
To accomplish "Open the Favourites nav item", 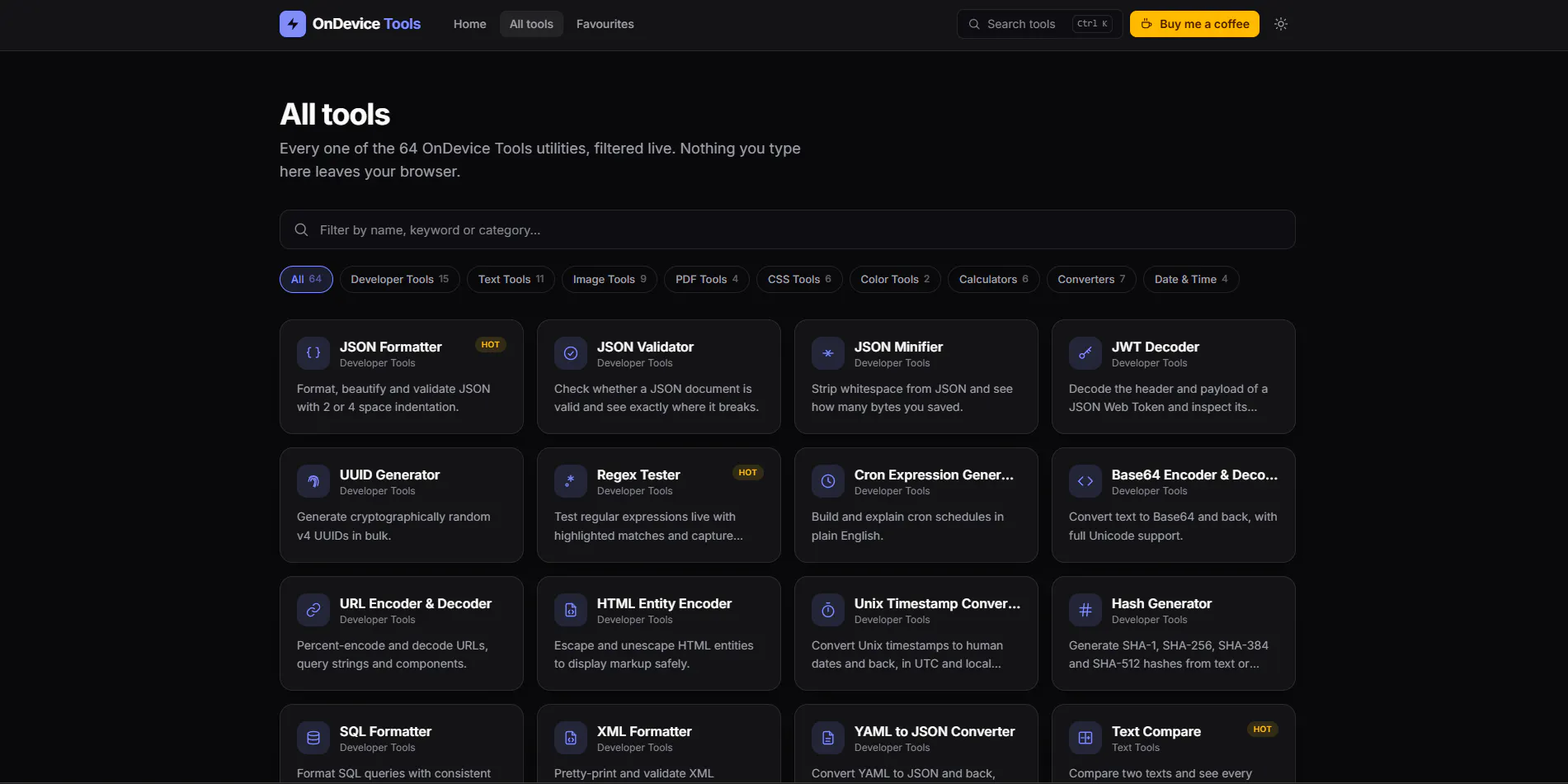I will tap(605, 24).
